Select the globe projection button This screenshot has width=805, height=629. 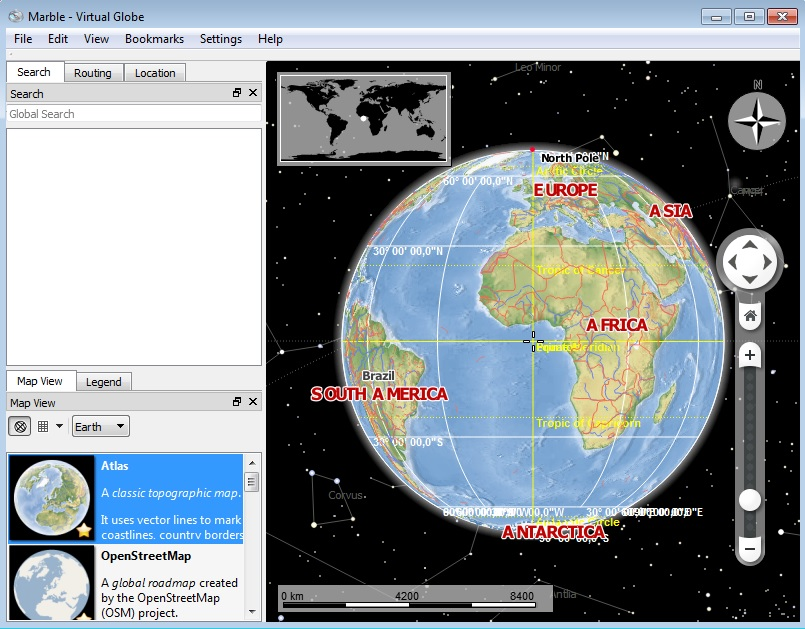[x=20, y=426]
